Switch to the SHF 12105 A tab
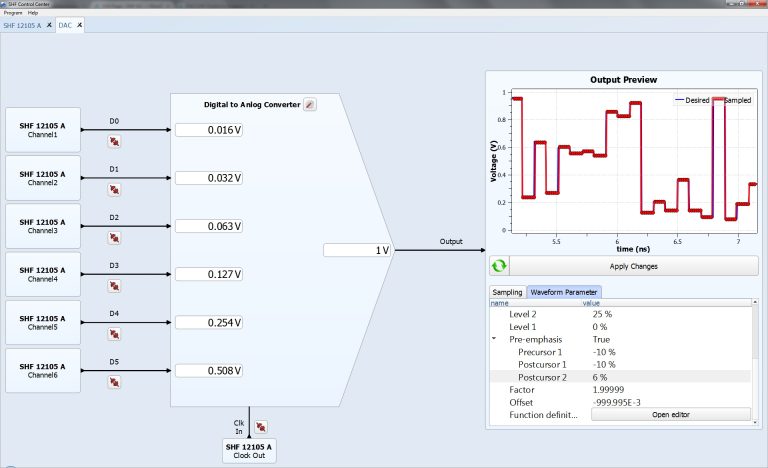This screenshot has width=768, height=468. click(x=20, y=24)
